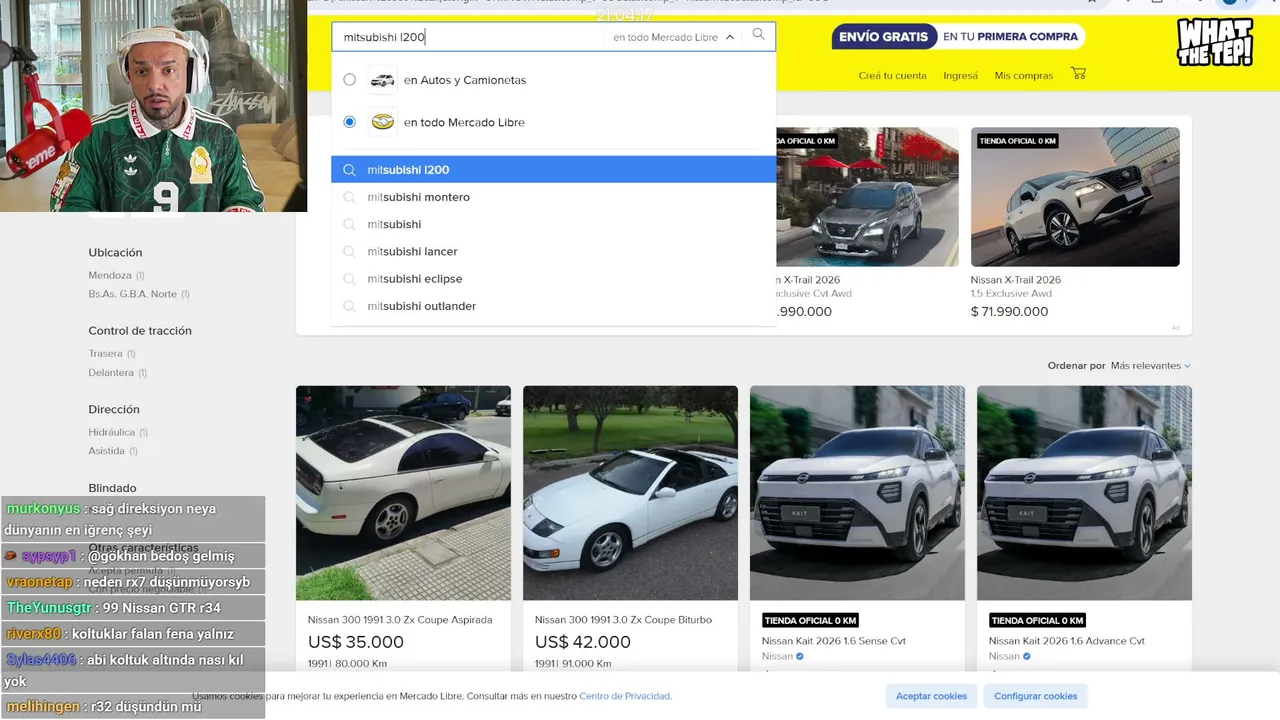This screenshot has height=720, width=1280.
Task: Click the price 'US$ 35.000'
Action: pos(356,642)
